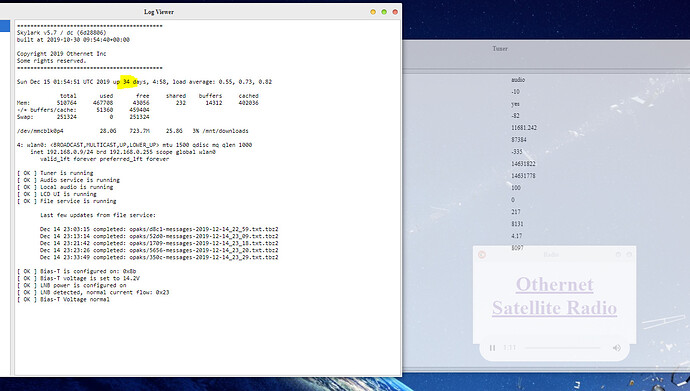Click the 'Dec 14 23:21:42 completed' log entry
The image size is (690, 391).
click(159, 243)
